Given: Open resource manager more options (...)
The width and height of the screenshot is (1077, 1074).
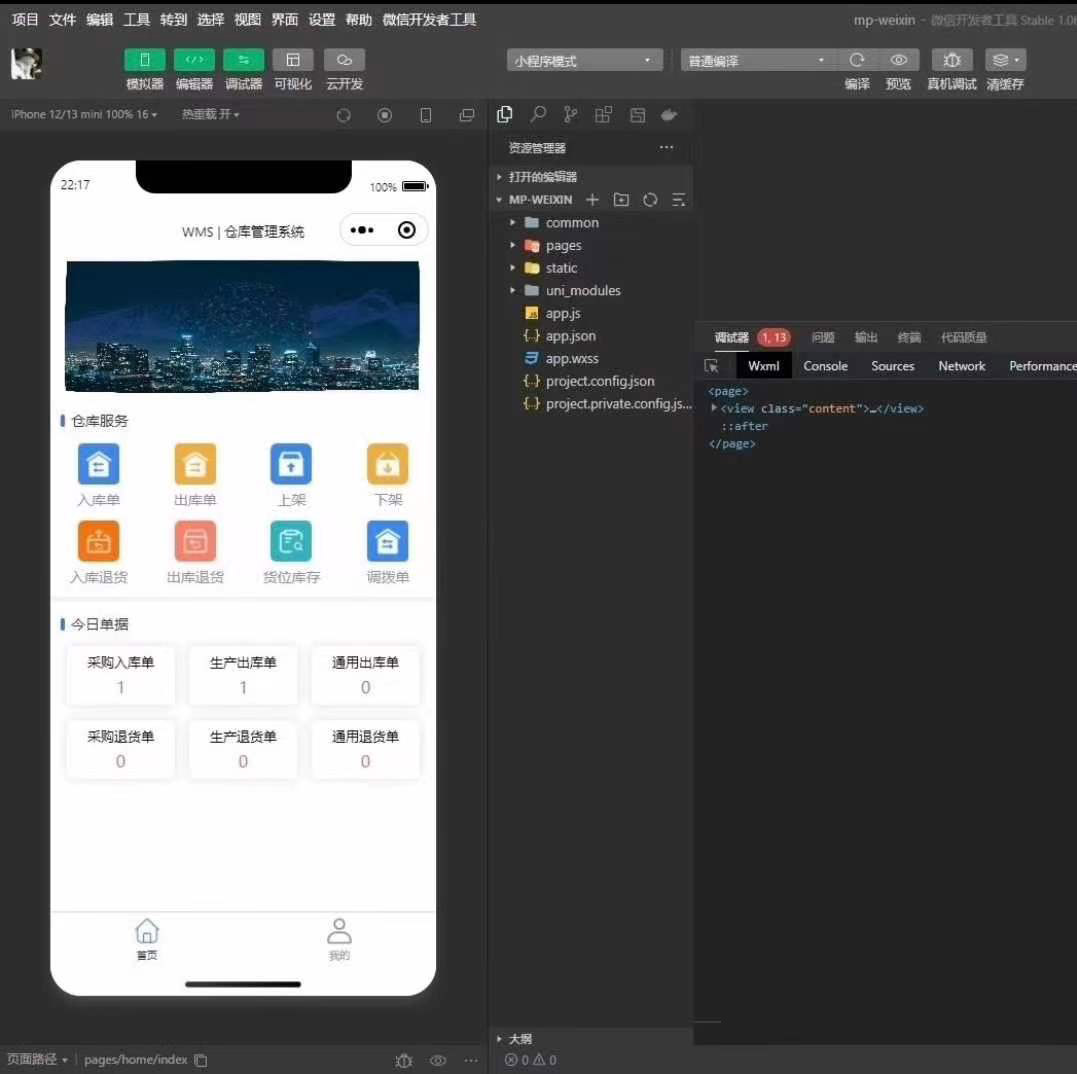Looking at the screenshot, I should [x=666, y=148].
